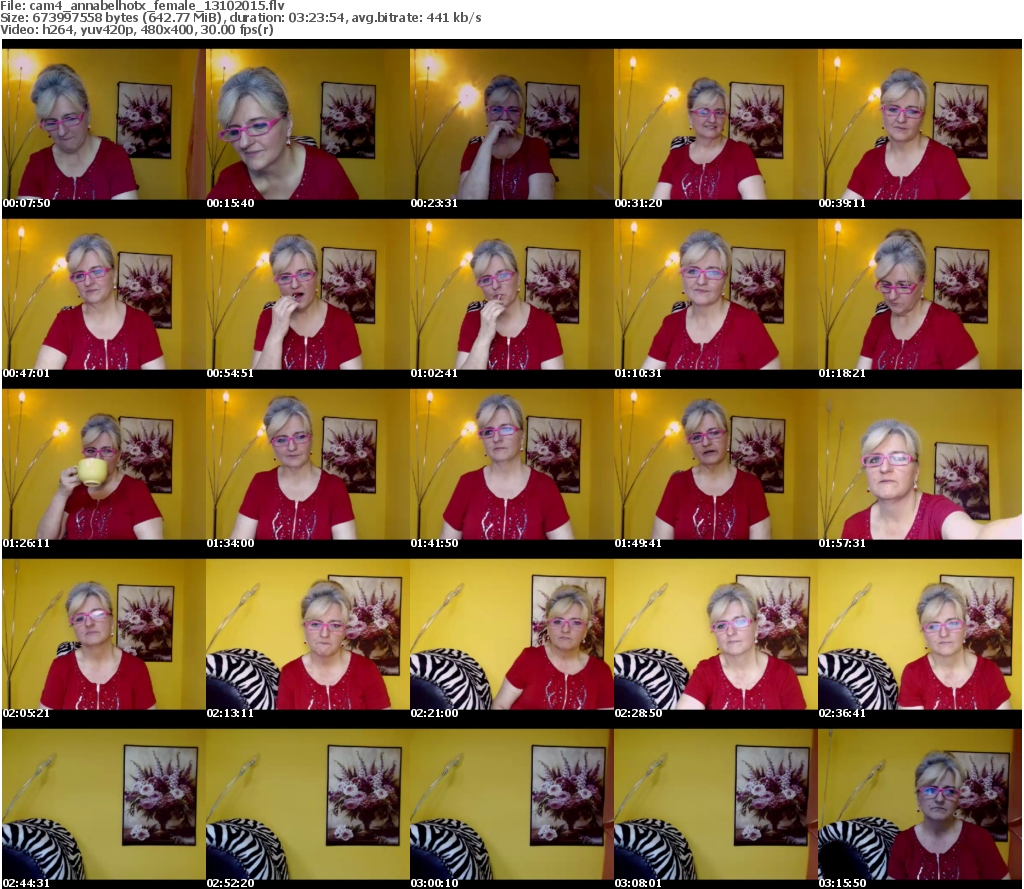This screenshot has width=1024, height=889.
Task: Select the thumbnail at 01:18:21
Action: tap(920, 294)
